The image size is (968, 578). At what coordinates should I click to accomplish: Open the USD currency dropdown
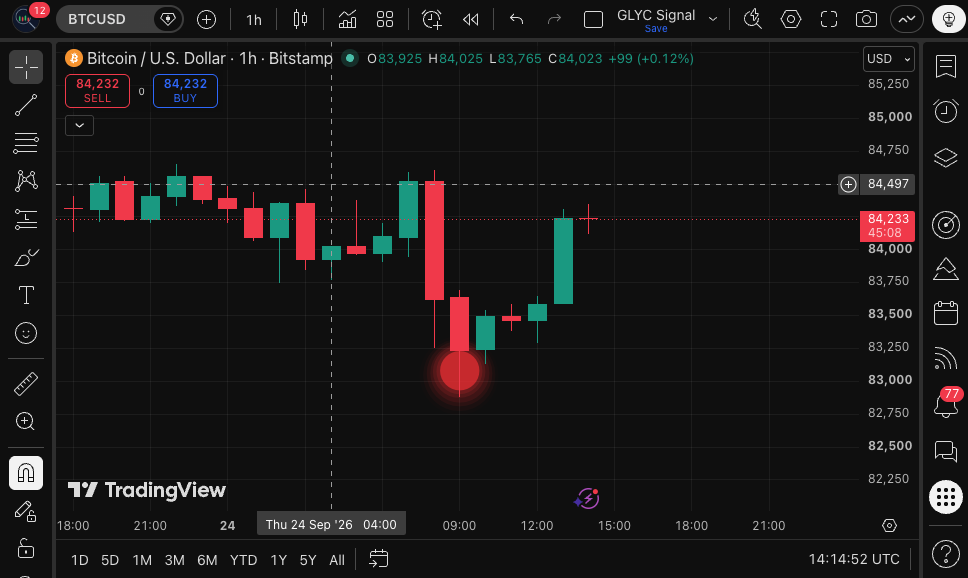coord(888,59)
